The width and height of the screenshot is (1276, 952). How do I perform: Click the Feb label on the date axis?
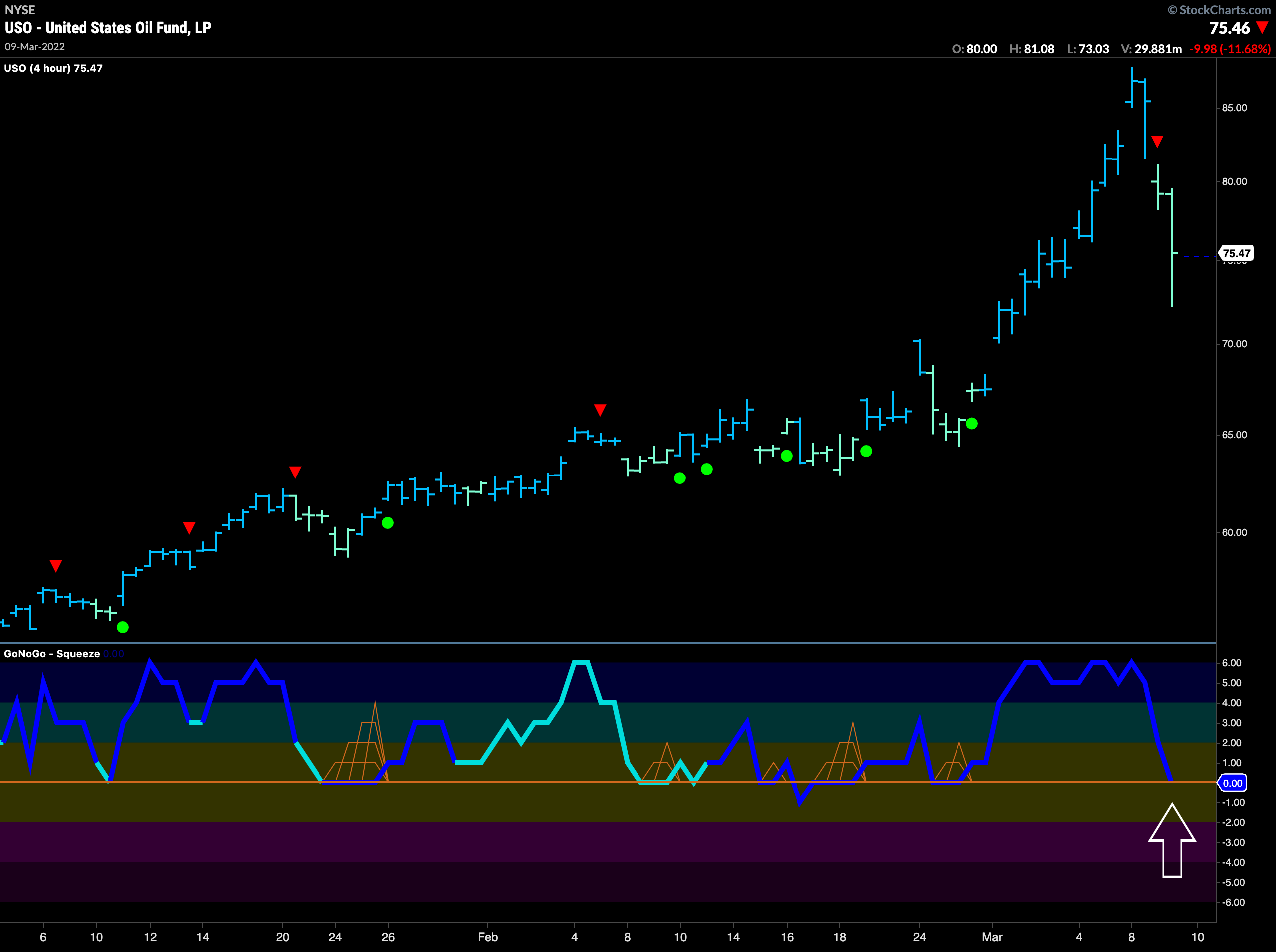coord(487,937)
